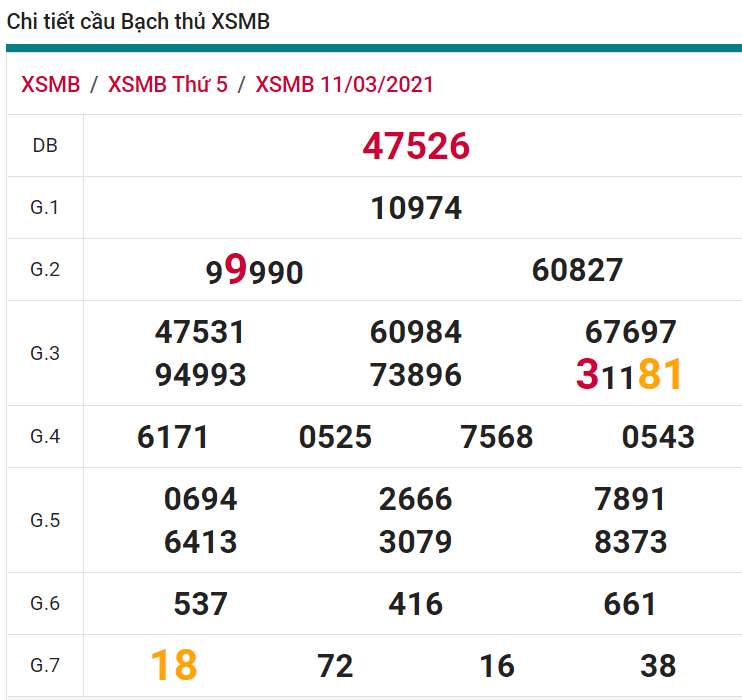Click the Chi tiết cầu Bạch thủ heading

coord(138,22)
